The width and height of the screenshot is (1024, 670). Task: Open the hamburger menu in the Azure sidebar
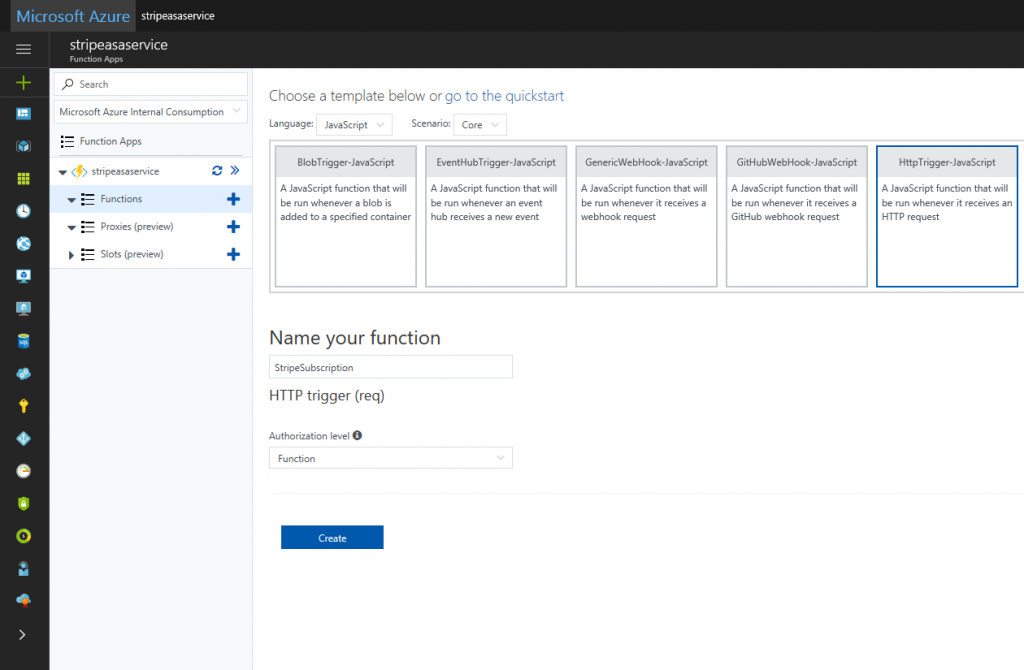click(24, 50)
